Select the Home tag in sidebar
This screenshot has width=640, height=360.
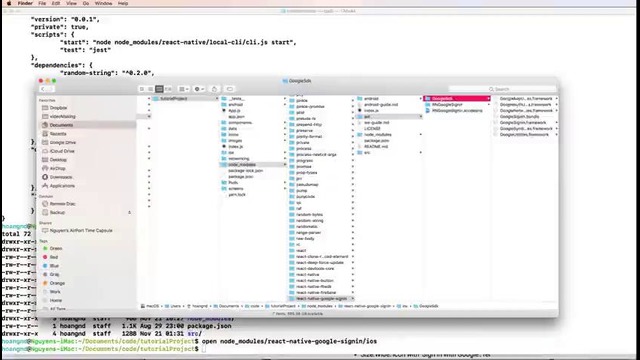pos(52,300)
